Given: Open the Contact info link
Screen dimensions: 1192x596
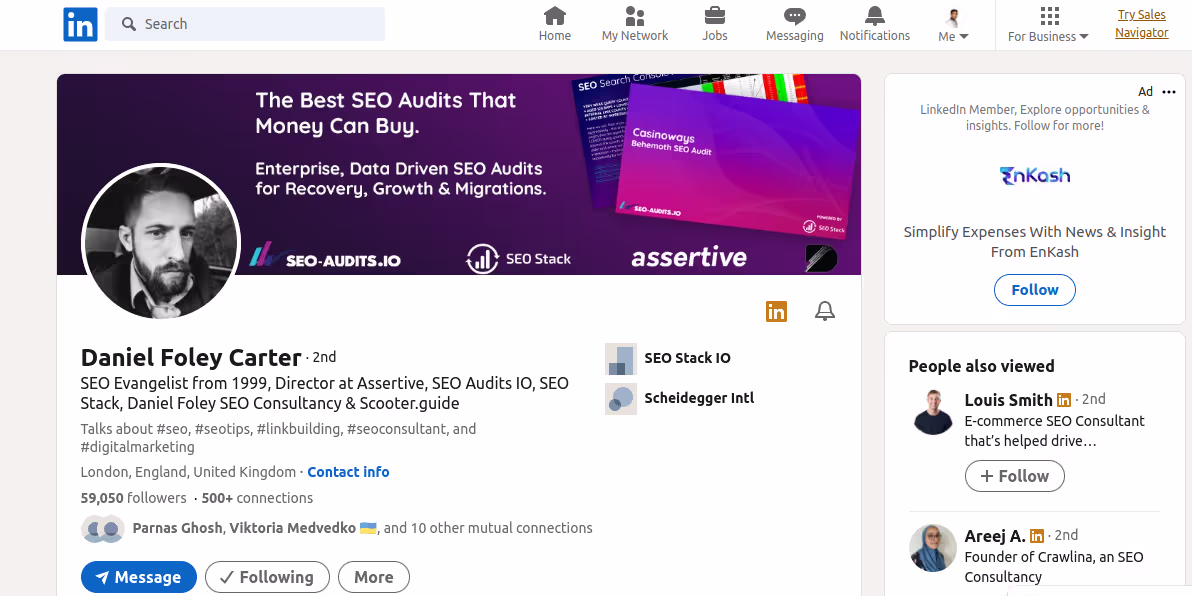Looking at the screenshot, I should (348, 472).
